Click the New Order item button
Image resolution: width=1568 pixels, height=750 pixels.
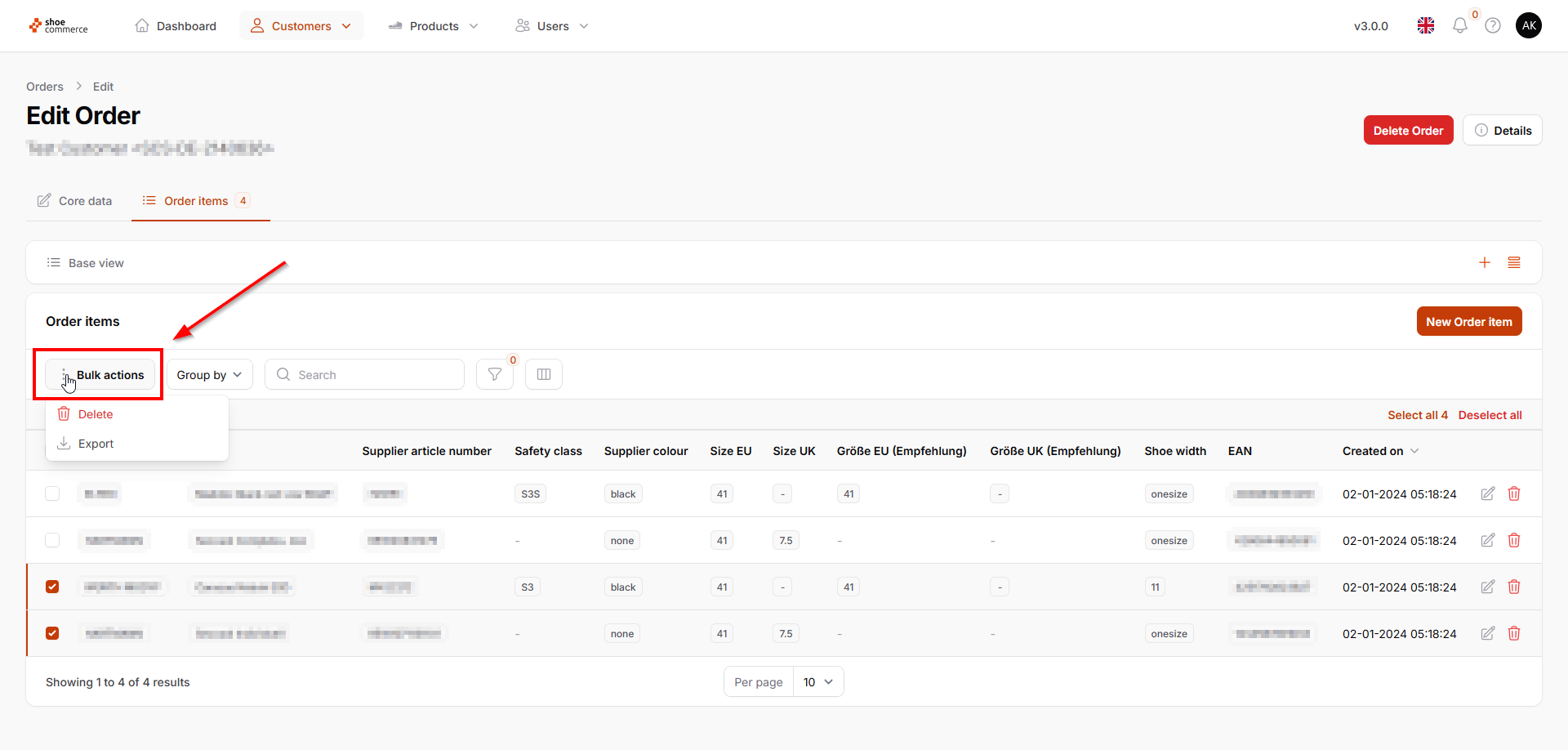[x=1468, y=322]
